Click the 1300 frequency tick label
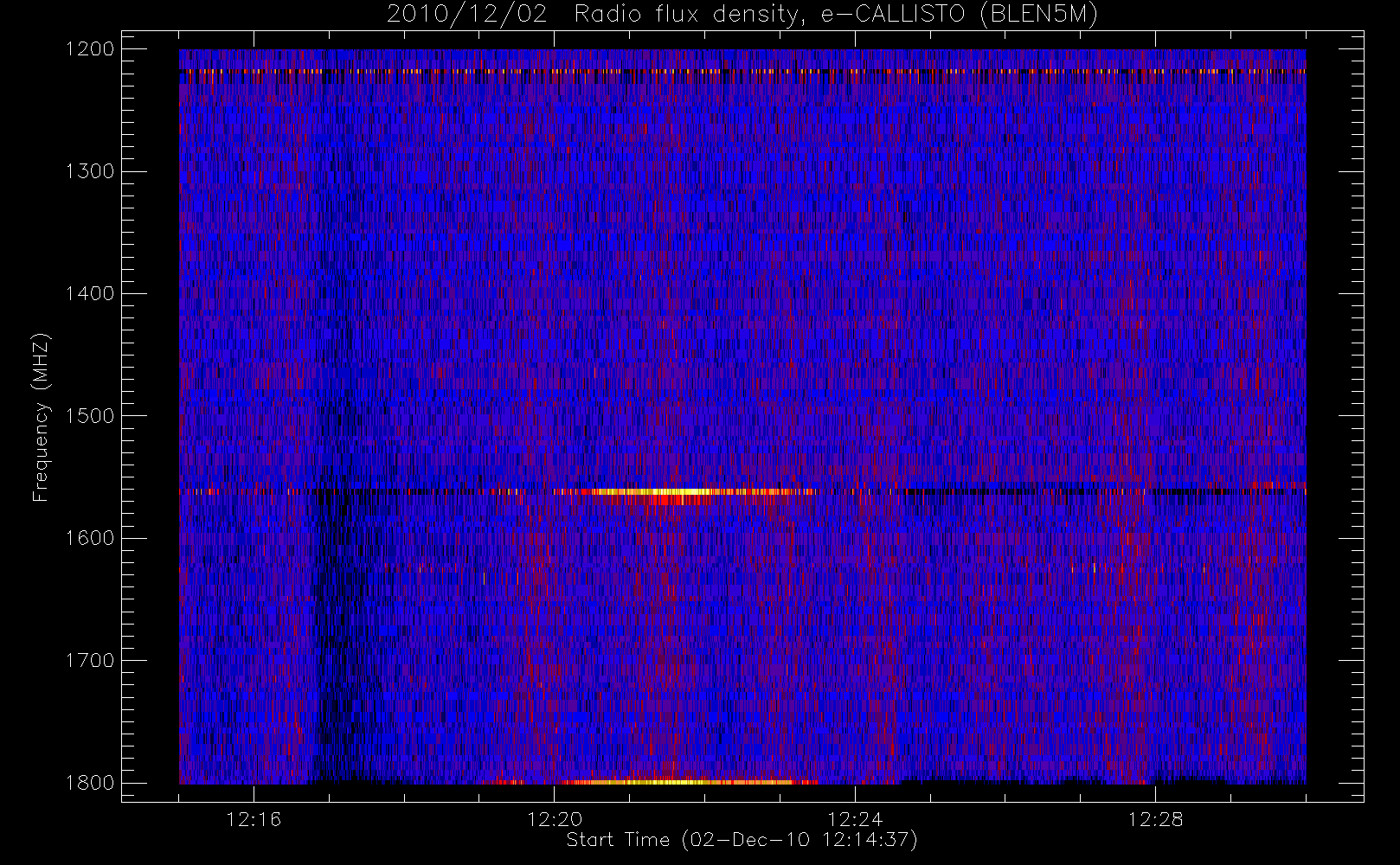This screenshot has height=865, width=1400. click(x=90, y=171)
